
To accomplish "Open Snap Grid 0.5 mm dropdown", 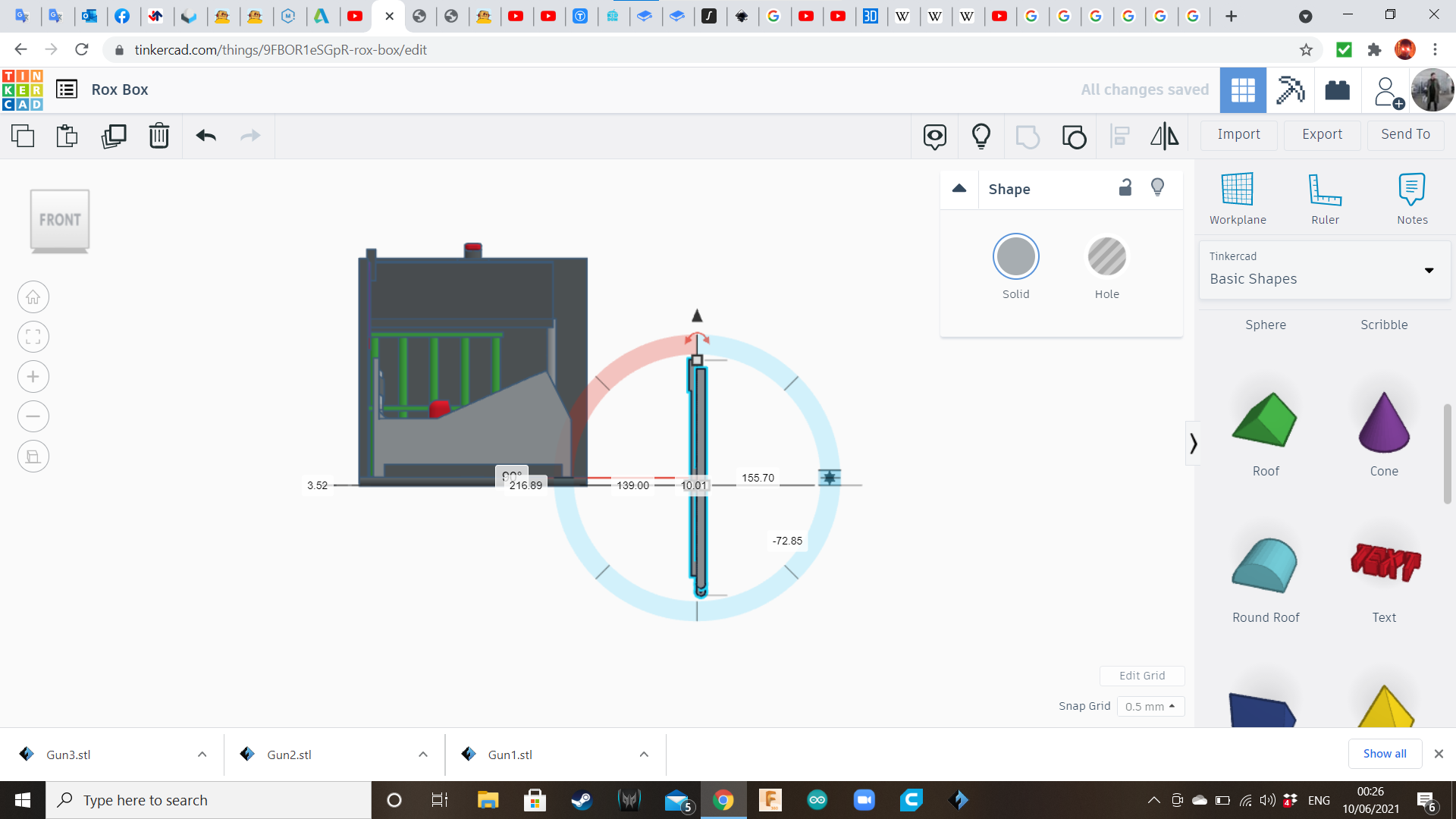I will 1150,706.
